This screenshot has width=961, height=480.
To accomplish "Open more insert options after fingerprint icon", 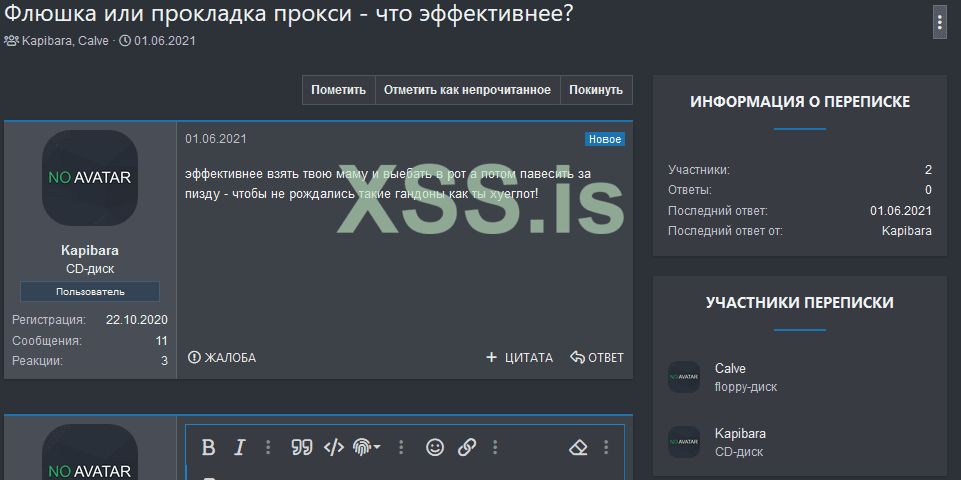I will [401, 448].
